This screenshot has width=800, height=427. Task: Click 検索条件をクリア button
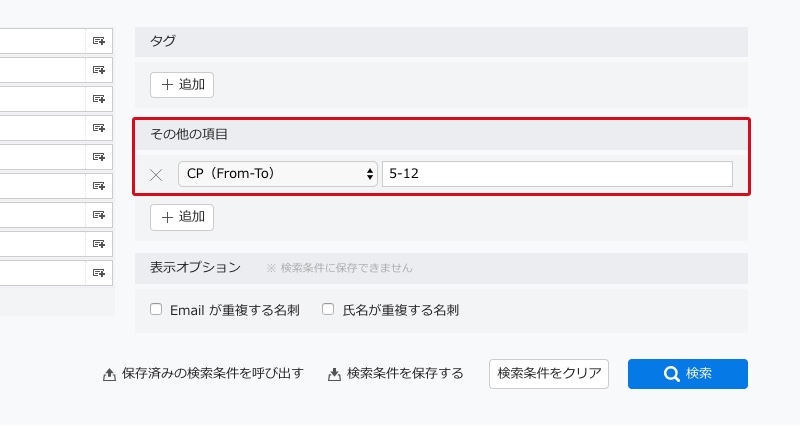[549, 374]
